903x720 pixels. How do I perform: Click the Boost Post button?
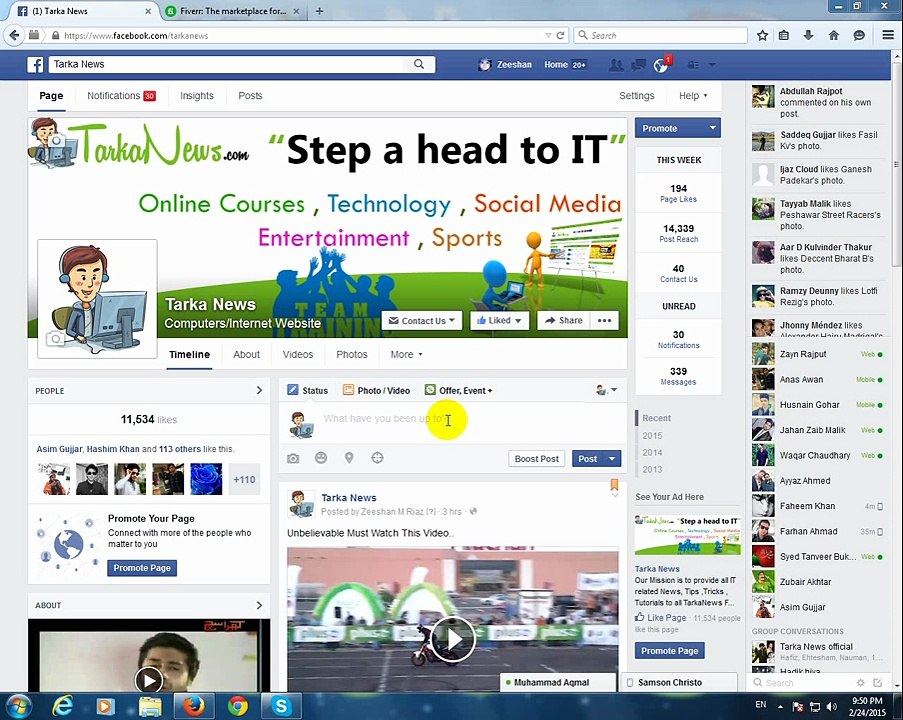[x=536, y=458]
